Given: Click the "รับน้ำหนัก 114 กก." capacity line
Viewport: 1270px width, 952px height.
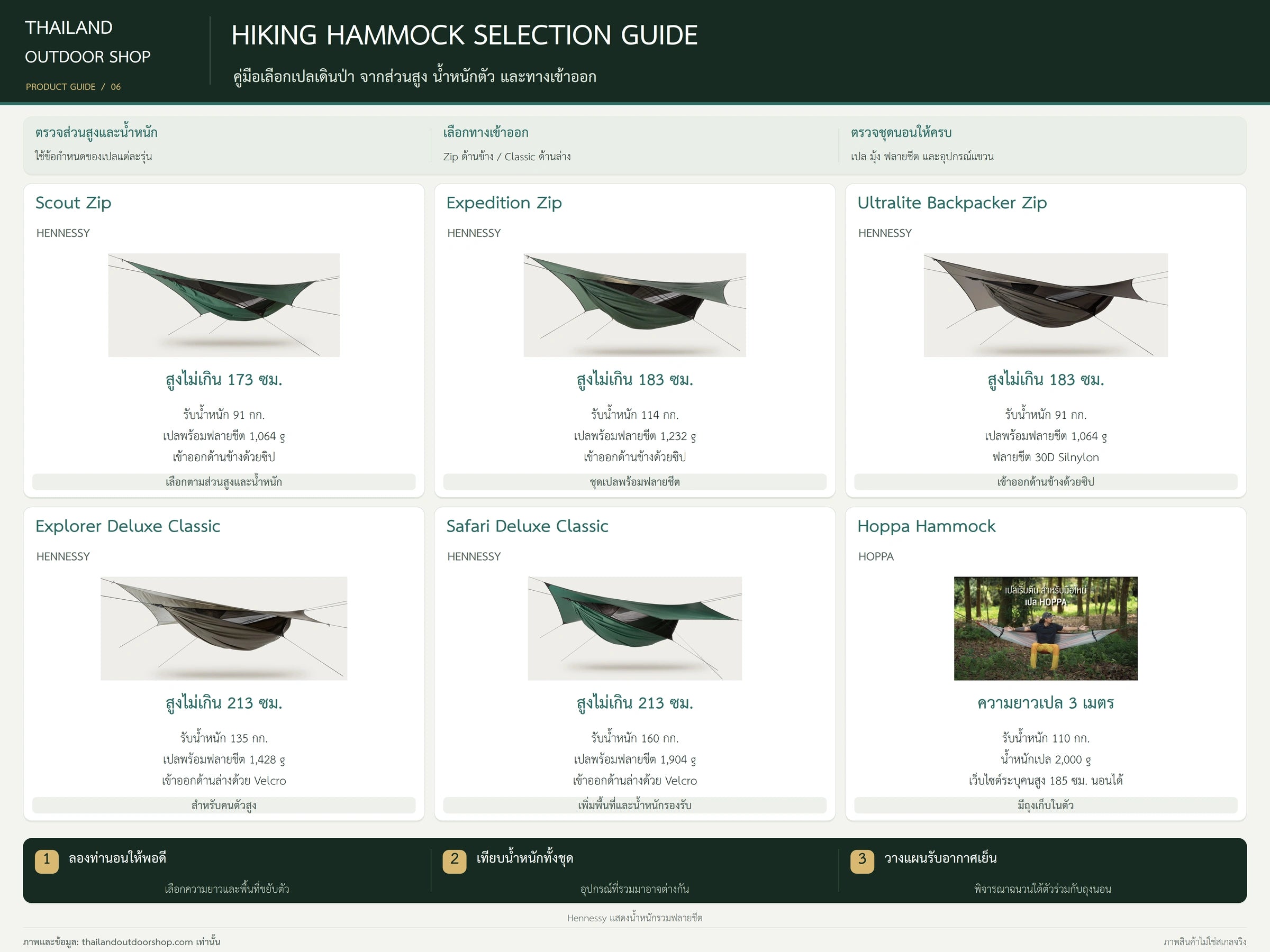Looking at the screenshot, I should (x=635, y=414).
